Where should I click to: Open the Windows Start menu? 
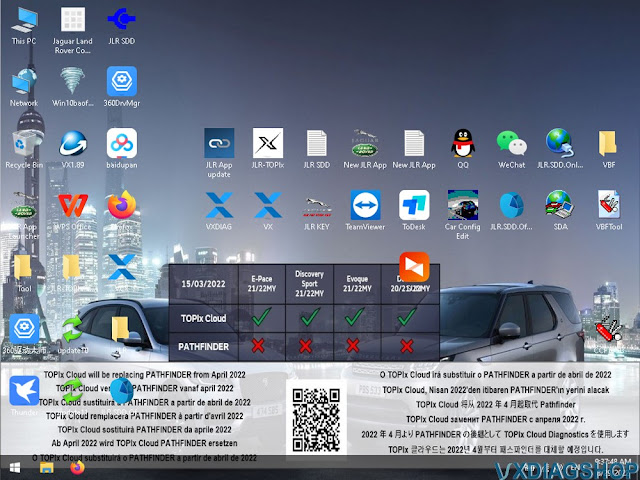click(x=15, y=468)
